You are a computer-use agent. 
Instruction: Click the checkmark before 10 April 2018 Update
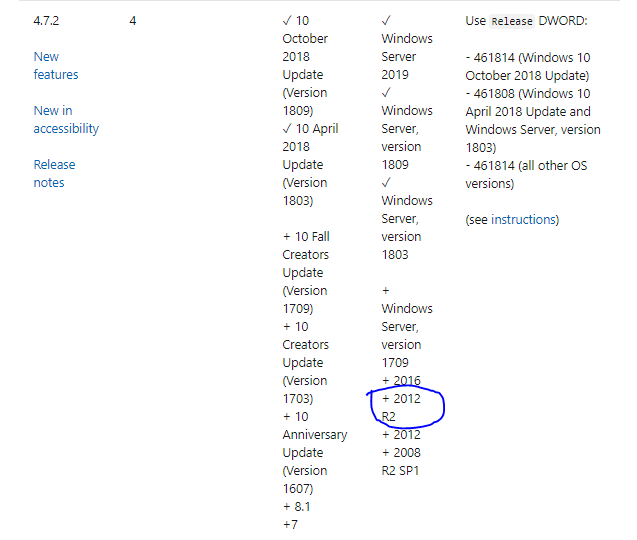pyautogui.click(x=287, y=129)
